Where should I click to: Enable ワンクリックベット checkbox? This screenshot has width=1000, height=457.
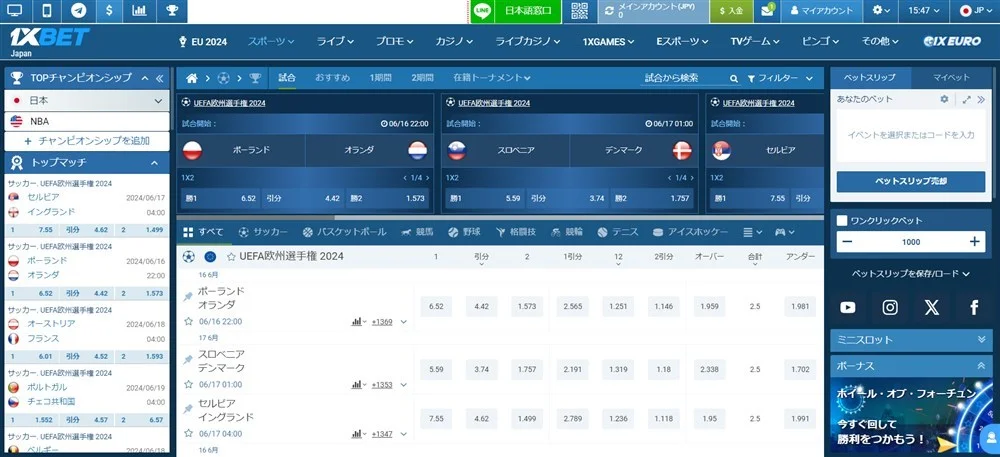point(842,221)
